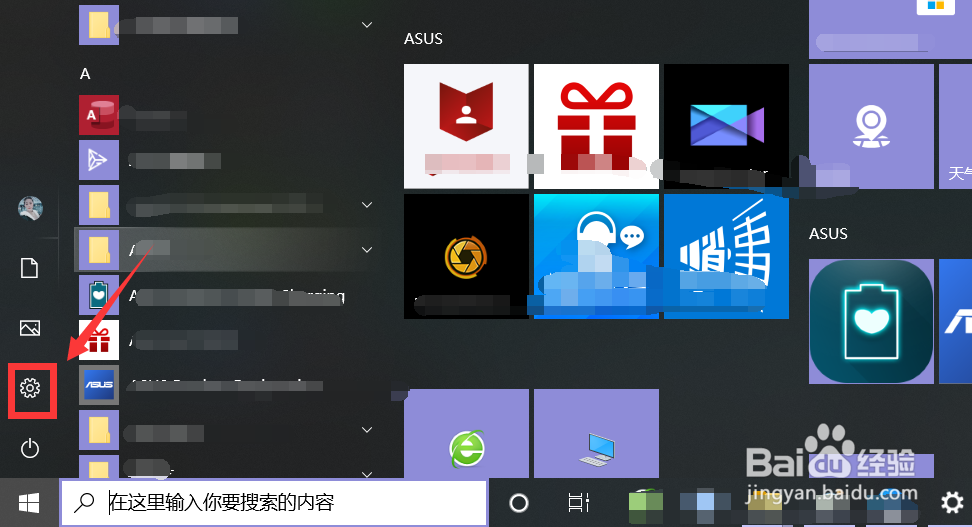The height and width of the screenshot is (527, 972).
Task: Open the Documents shortcut icon in the left rail
Action: tap(30, 268)
